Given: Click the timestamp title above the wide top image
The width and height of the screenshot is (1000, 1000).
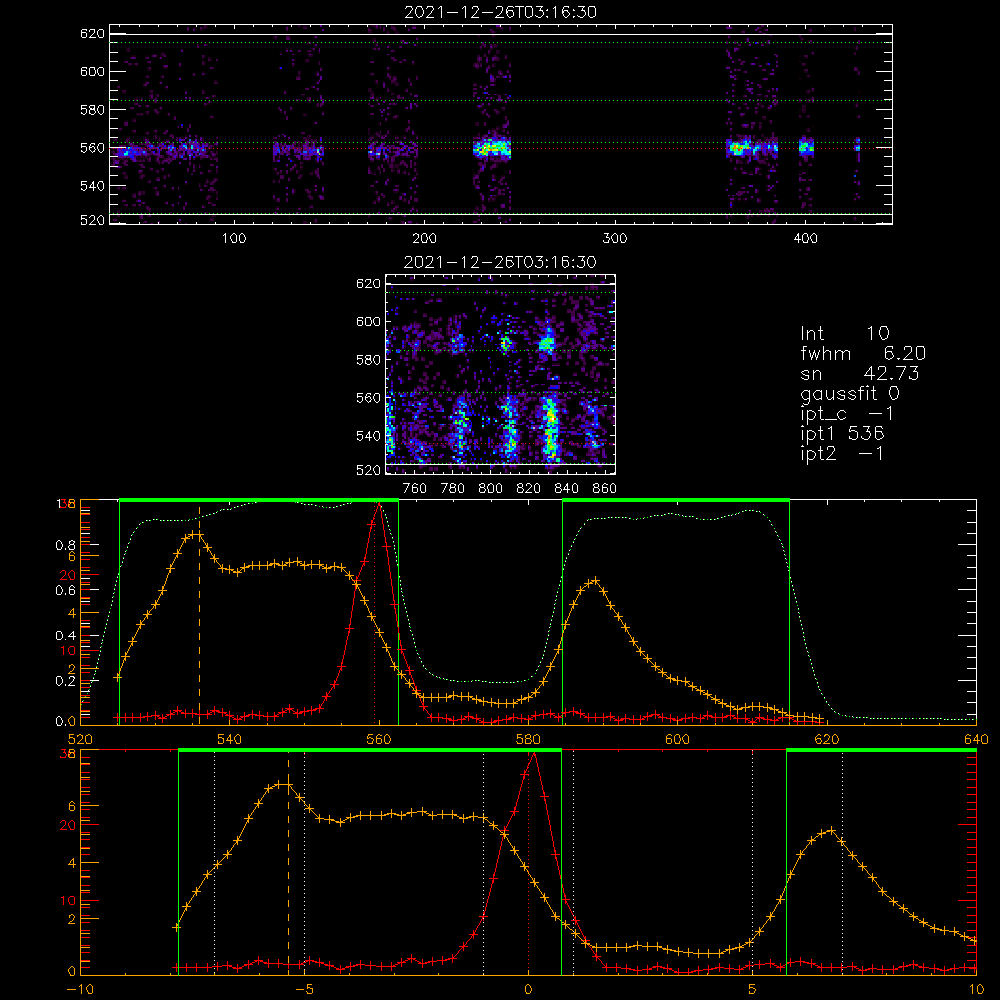Looking at the screenshot, I should [x=500, y=12].
